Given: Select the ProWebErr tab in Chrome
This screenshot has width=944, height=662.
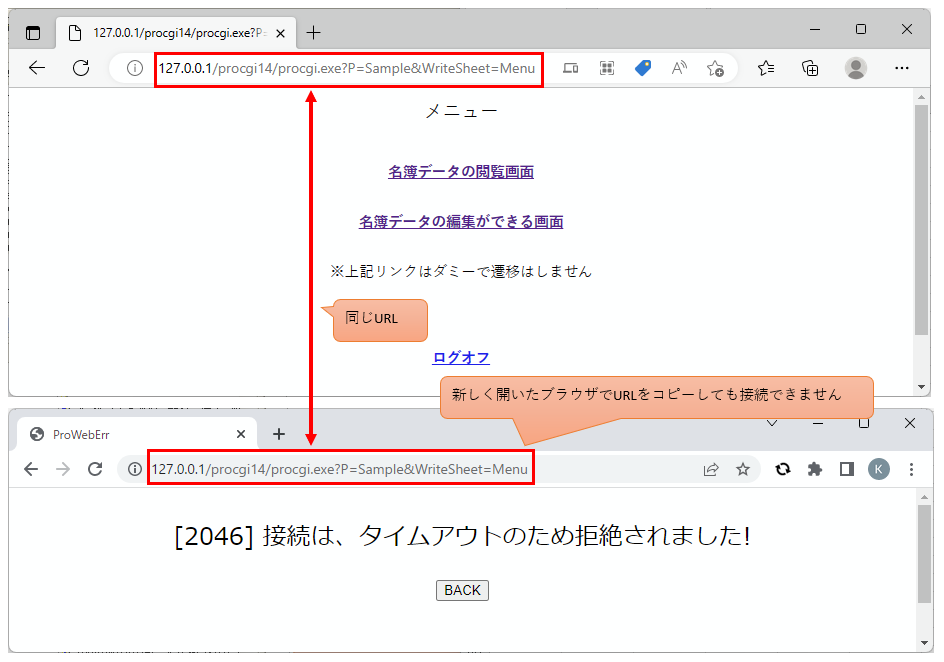Looking at the screenshot, I should point(137,435).
